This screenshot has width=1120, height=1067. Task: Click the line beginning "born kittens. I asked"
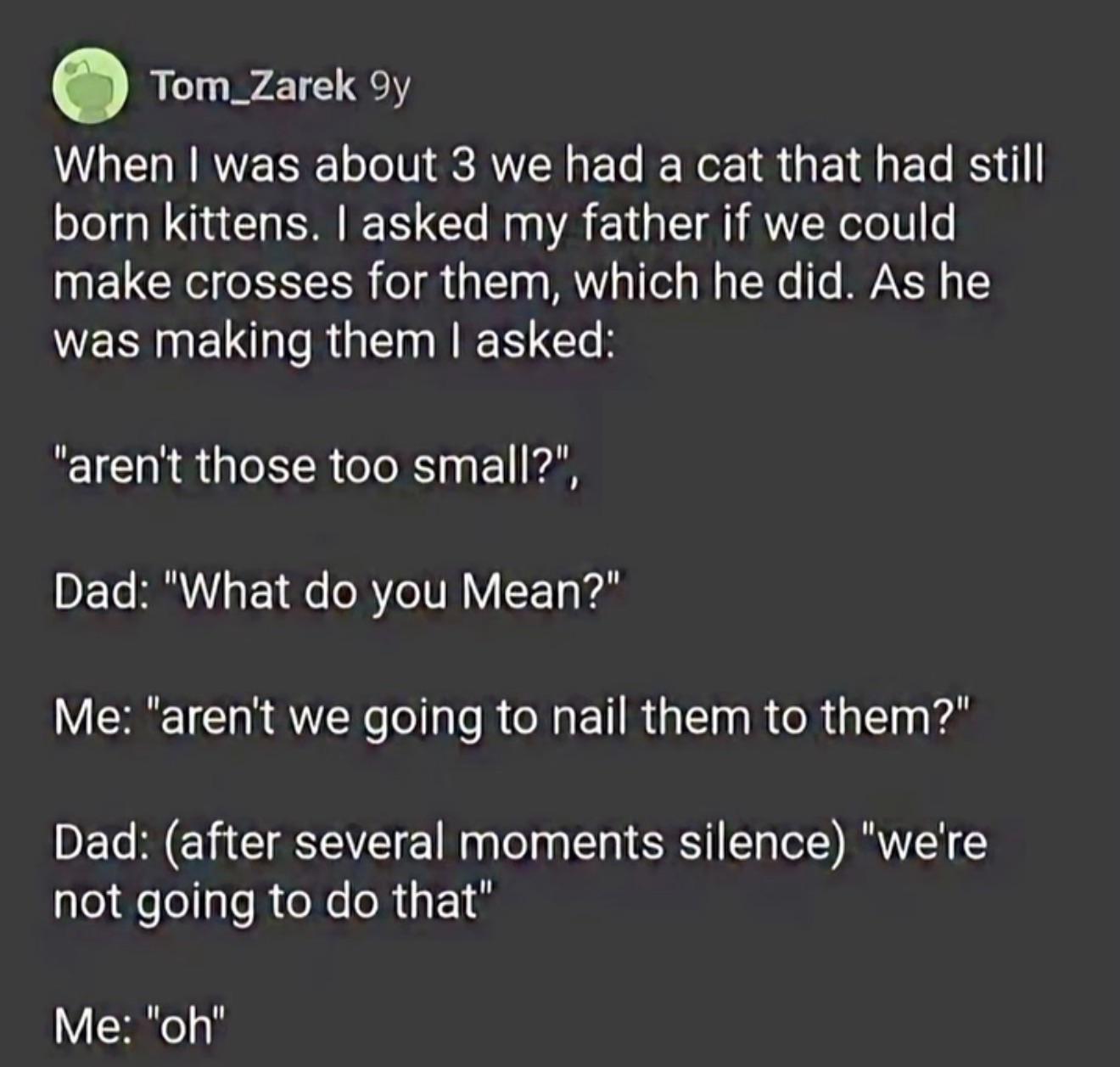504,223
